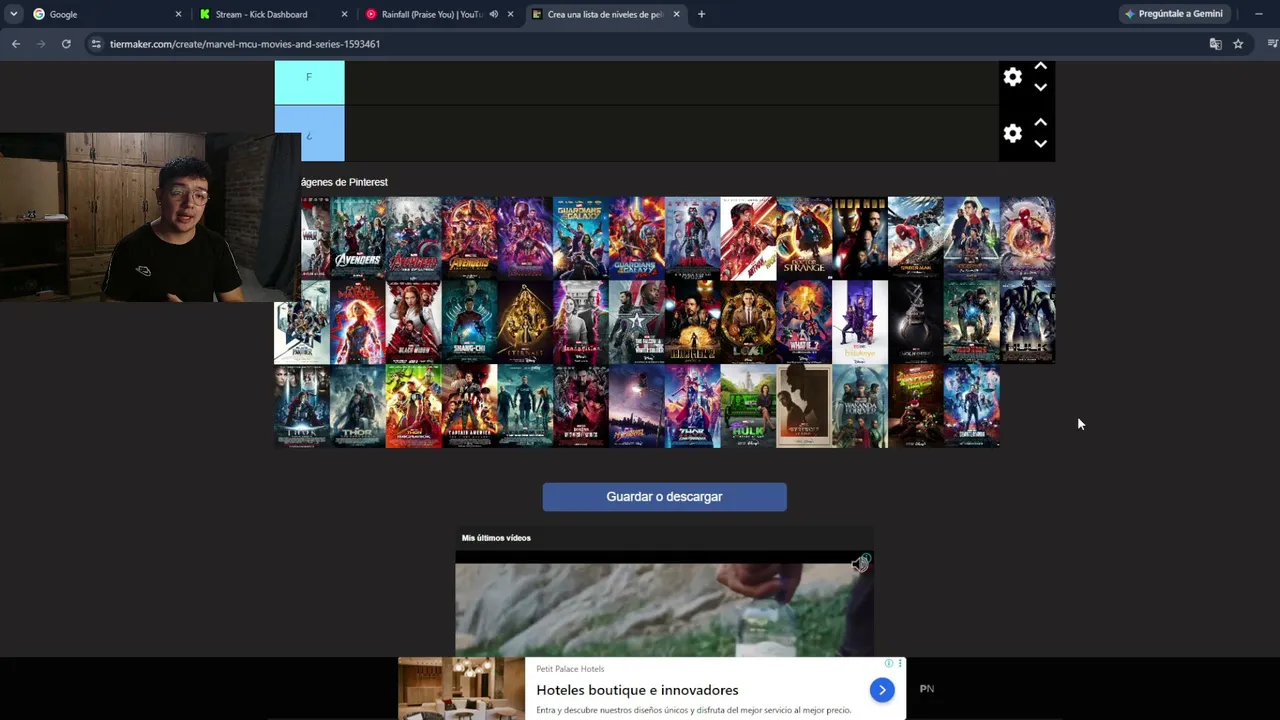Image resolution: width=1280 pixels, height=720 pixels.
Task: Click the Pregúntale a Gemini button
Action: pyautogui.click(x=1174, y=14)
